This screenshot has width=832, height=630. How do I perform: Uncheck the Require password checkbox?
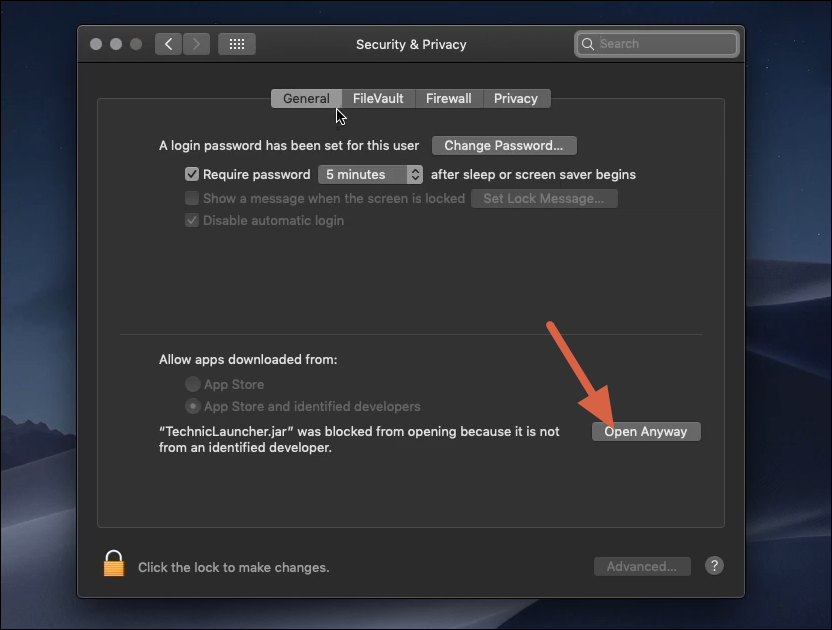pyautogui.click(x=191, y=174)
